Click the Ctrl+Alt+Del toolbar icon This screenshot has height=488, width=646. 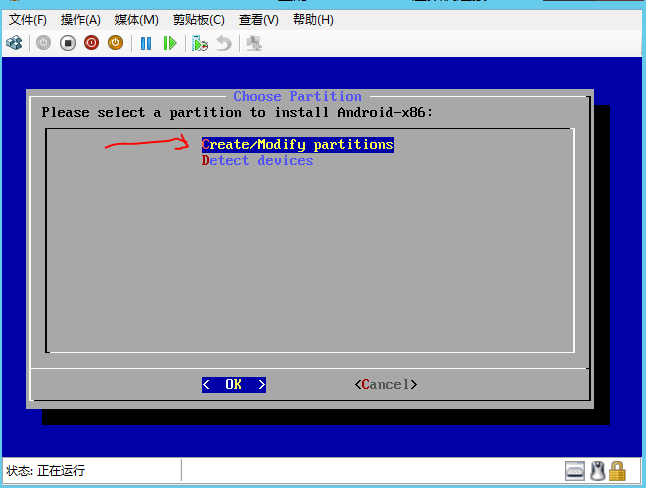[14, 43]
